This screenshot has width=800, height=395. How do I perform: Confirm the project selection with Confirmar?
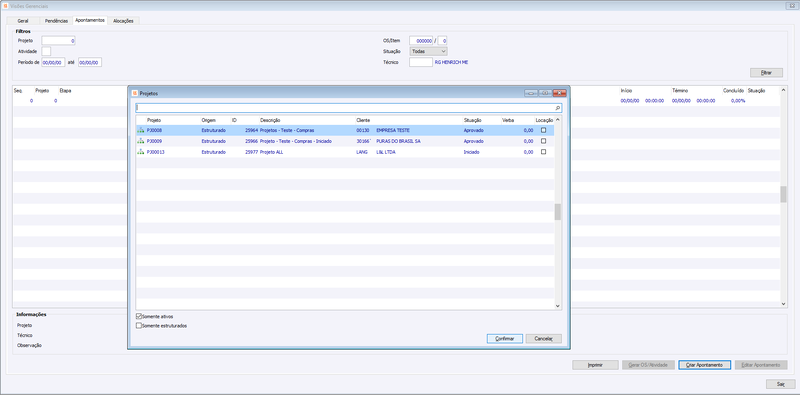click(x=505, y=338)
